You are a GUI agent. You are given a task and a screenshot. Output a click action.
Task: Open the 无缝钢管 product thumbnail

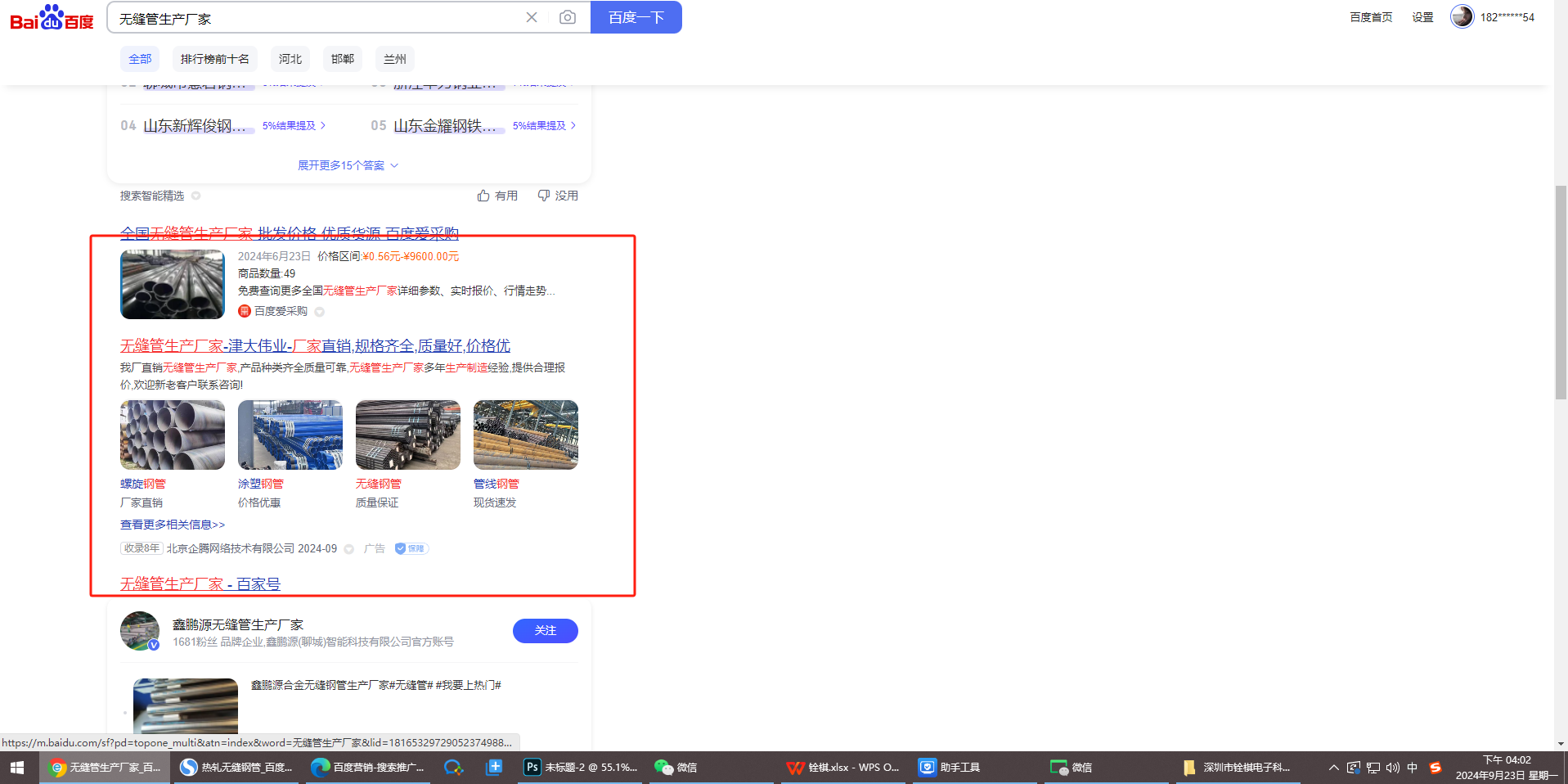(408, 435)
